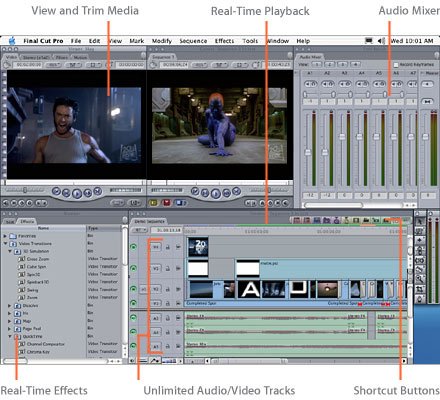Open the Sequence menu
The width and height of the screenshot is (440, 400).
(193, 41)
